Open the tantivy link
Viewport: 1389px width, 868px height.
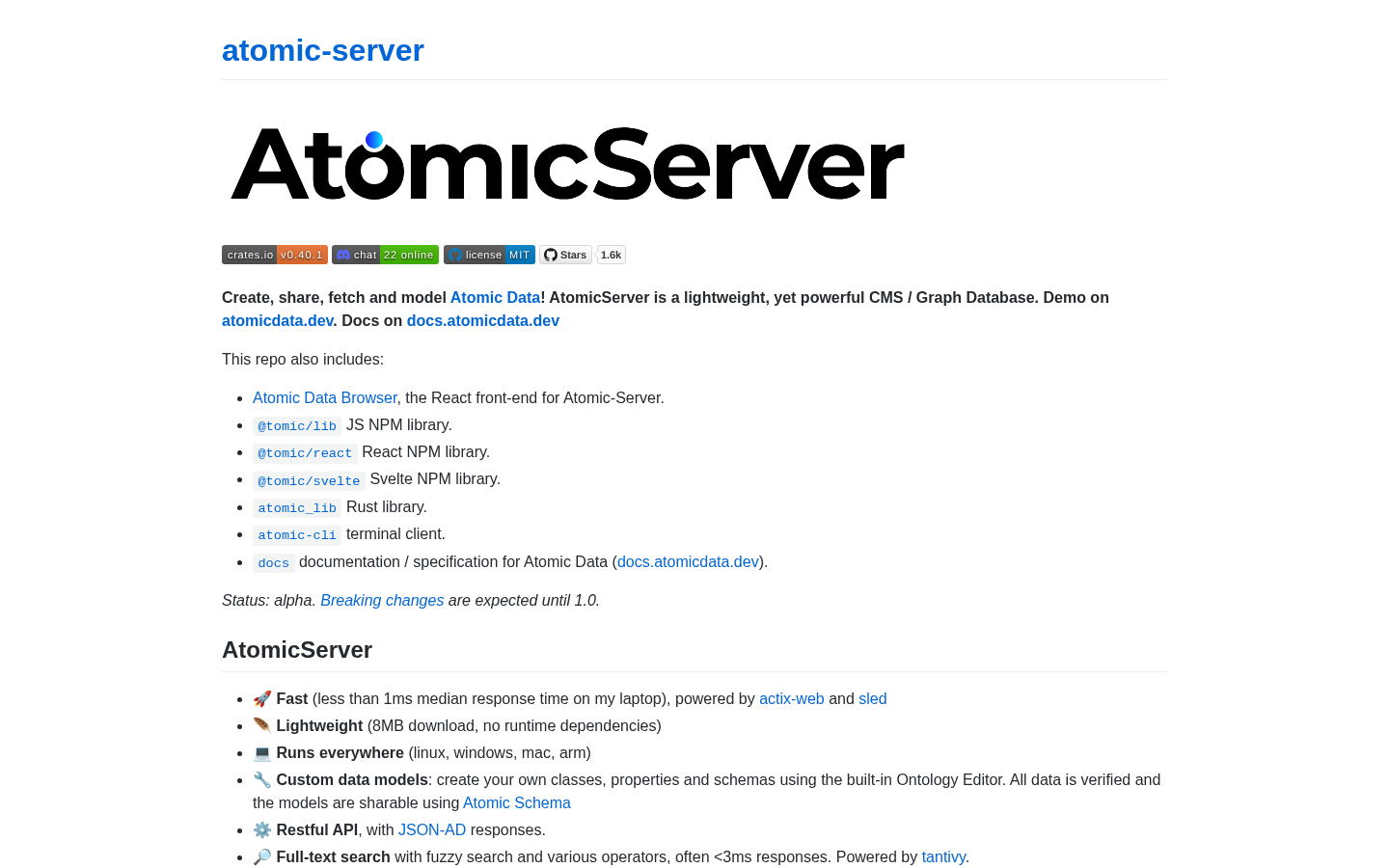943,856
